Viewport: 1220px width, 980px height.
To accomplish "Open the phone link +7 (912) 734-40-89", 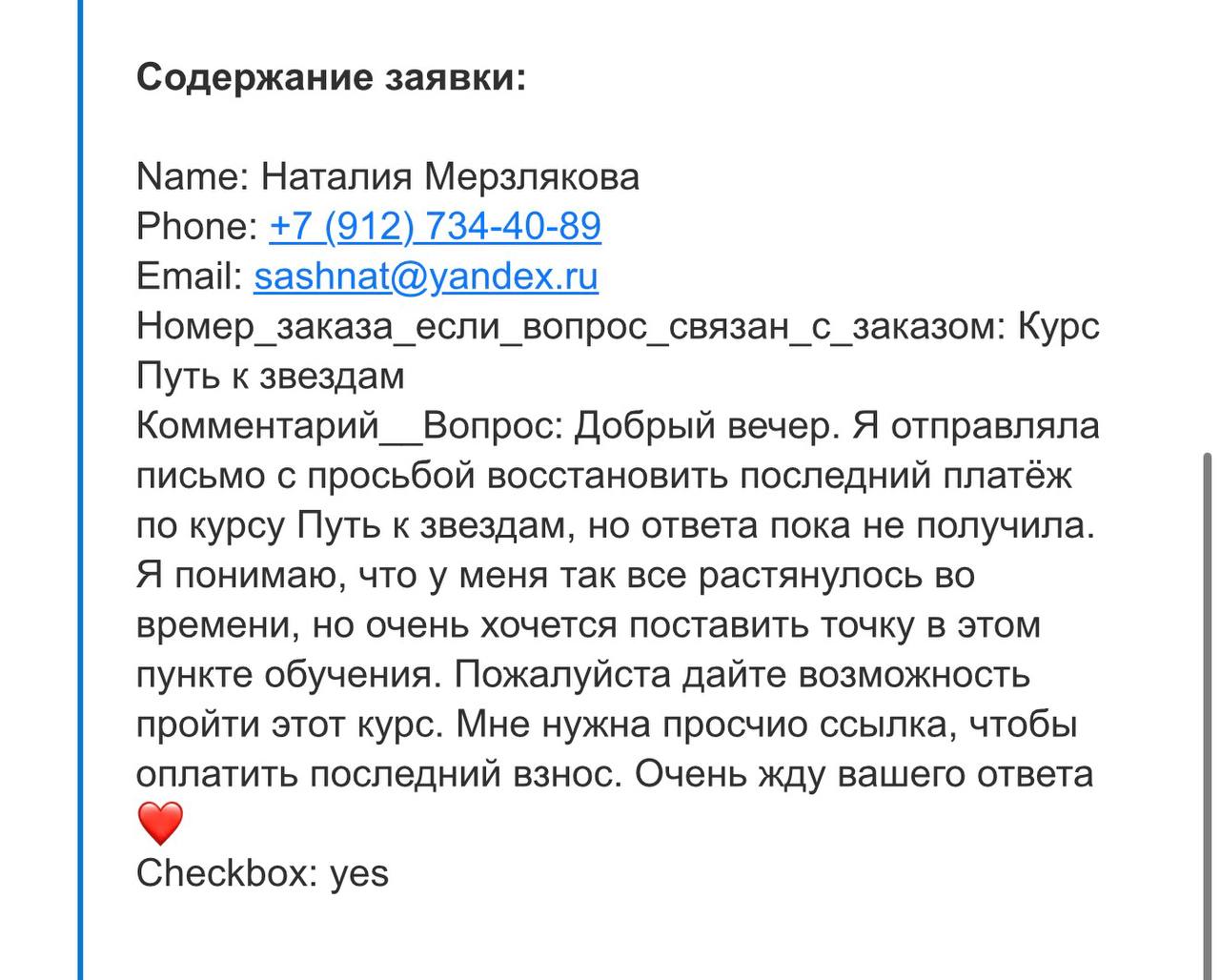I will click(435, 227).
